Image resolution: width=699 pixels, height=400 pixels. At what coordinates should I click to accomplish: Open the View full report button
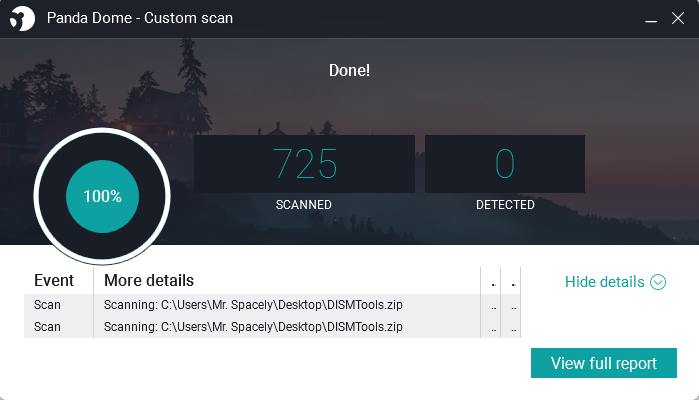[x=603, y=363]
